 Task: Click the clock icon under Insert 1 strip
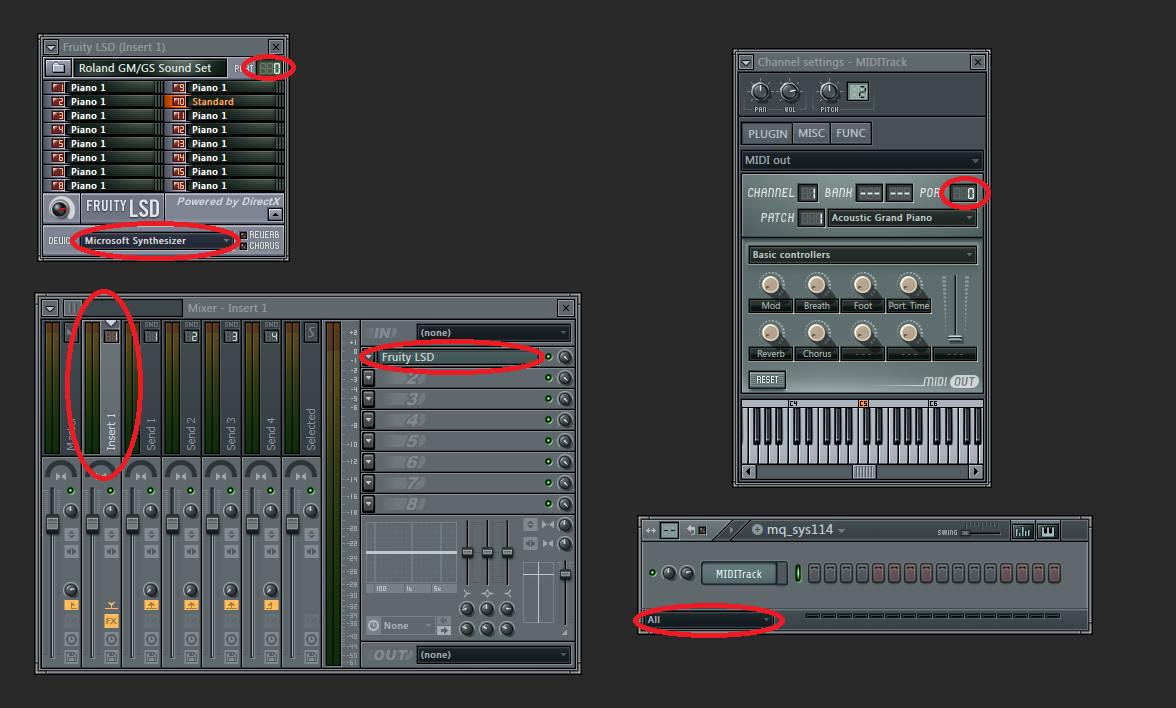pos(111,639)
